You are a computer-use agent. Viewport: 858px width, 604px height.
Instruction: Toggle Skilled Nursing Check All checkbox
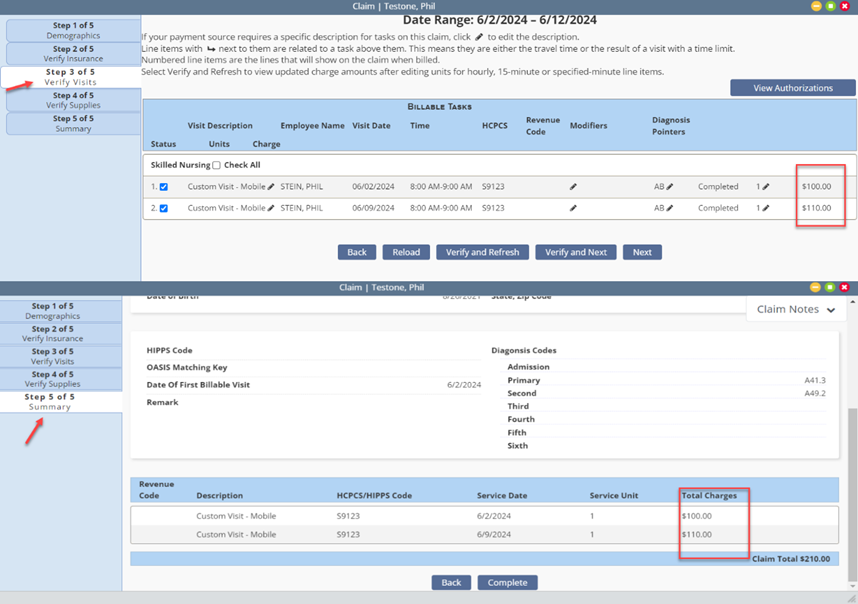click(217, 165)
